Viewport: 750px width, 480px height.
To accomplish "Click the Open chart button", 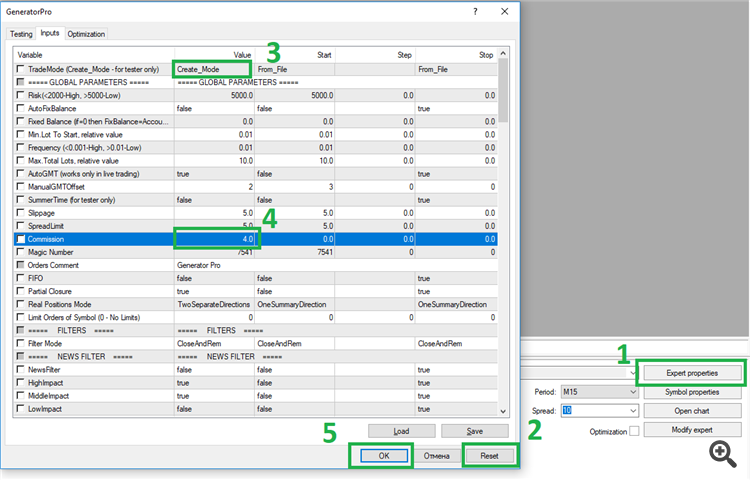I will [x=692, y=411].
